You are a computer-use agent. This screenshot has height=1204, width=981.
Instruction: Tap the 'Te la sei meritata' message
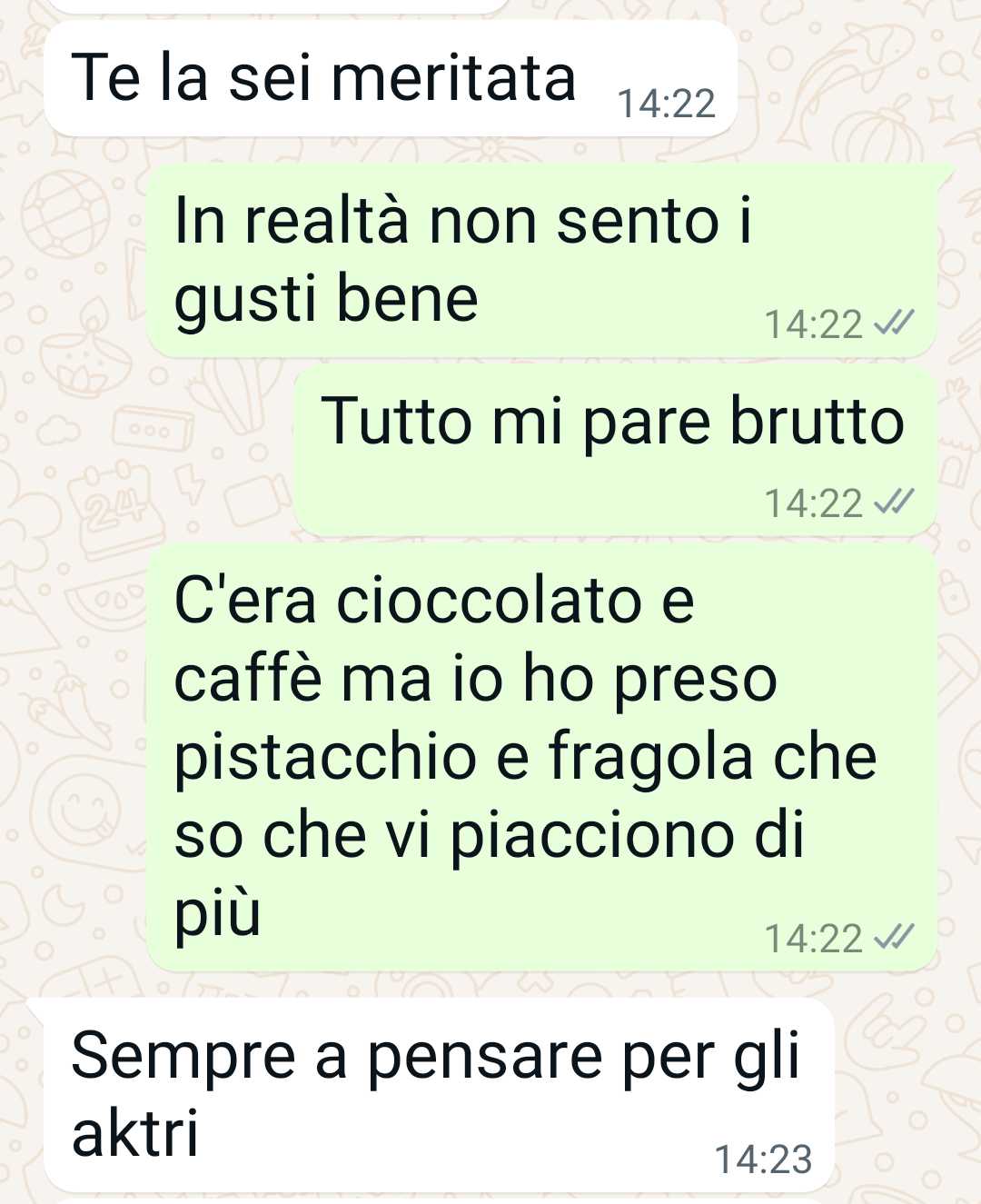click(391, 80)
